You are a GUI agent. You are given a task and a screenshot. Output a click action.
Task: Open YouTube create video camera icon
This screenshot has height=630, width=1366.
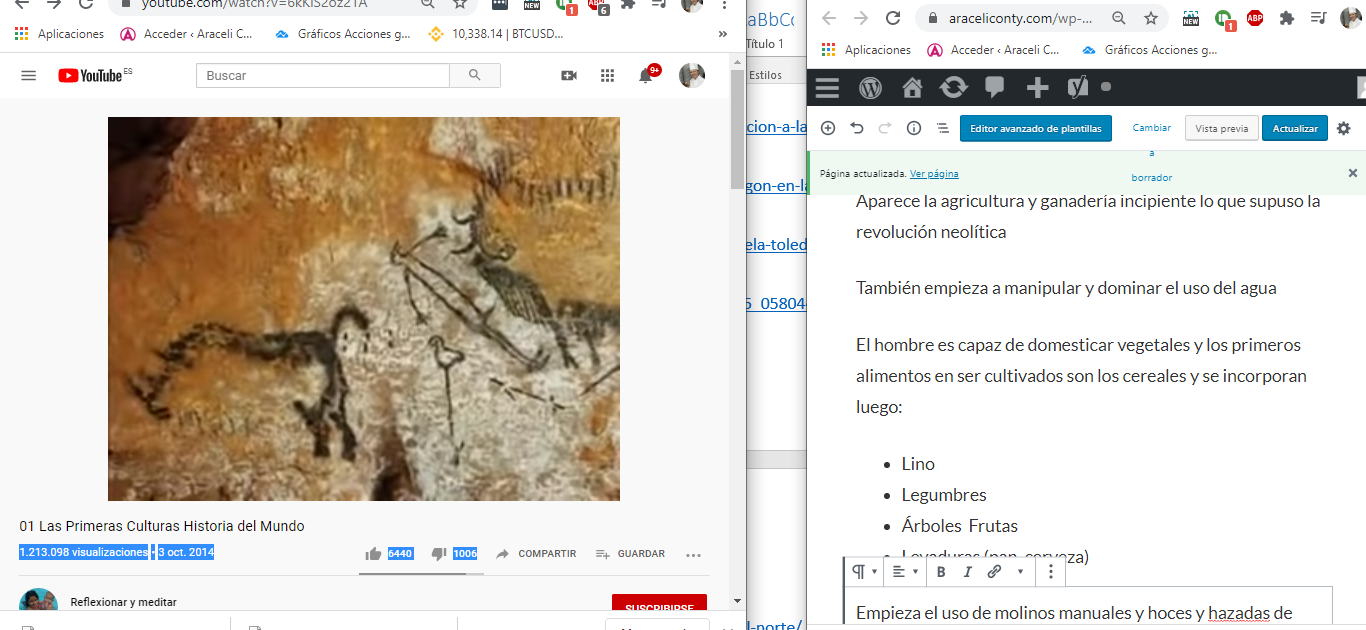(569, 76)
